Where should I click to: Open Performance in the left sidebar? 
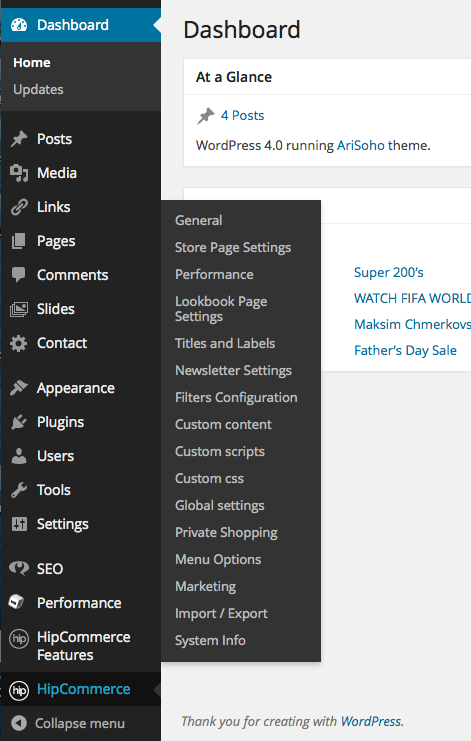pyautogui.click(x=80, y=603)
